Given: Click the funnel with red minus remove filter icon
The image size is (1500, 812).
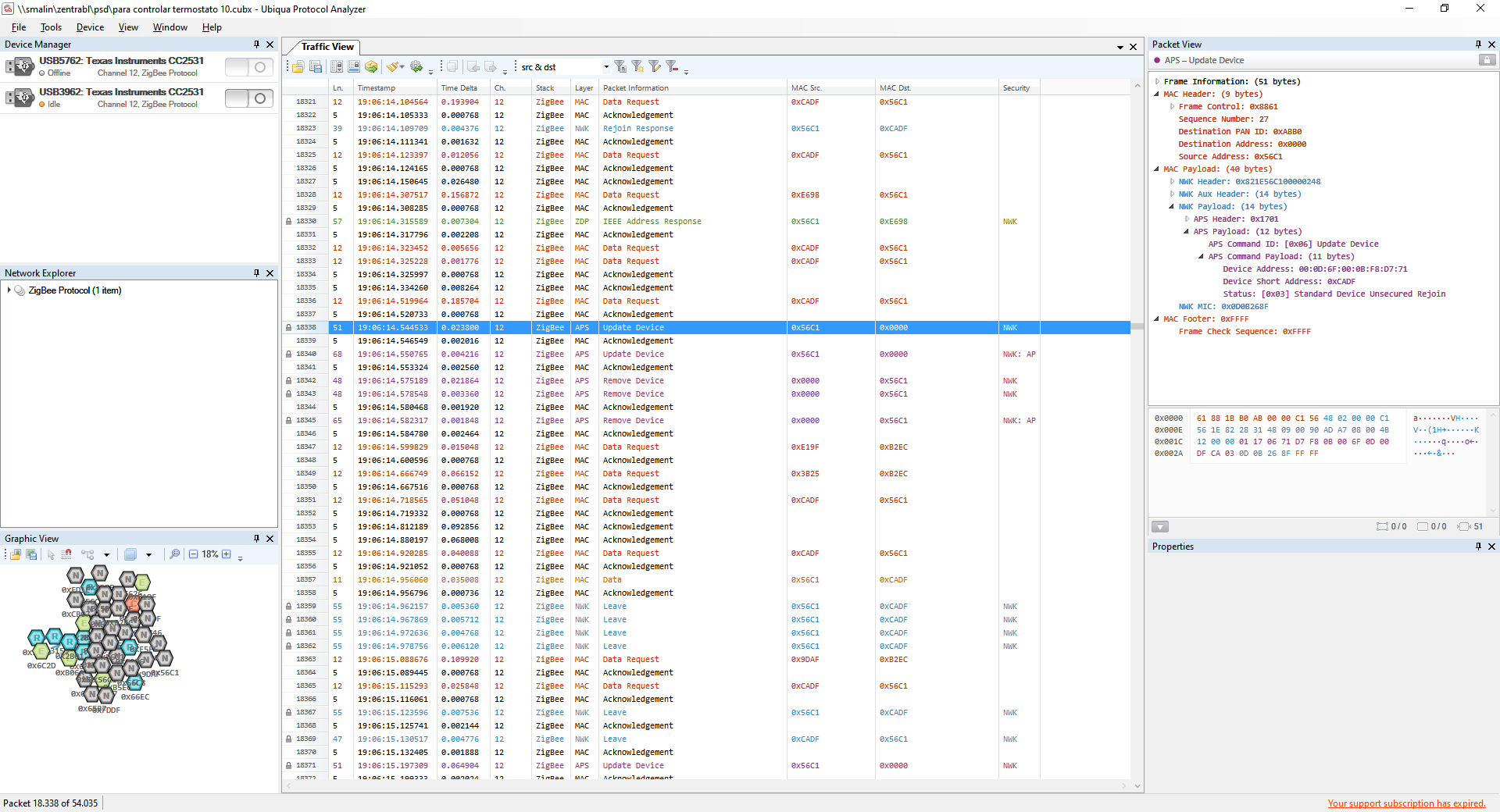Looking at the screenshot, I should point(672,67).
